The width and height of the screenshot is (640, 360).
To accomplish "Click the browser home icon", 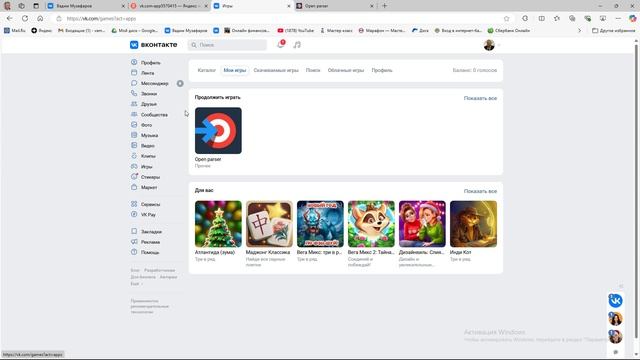I will click(40, 18).
